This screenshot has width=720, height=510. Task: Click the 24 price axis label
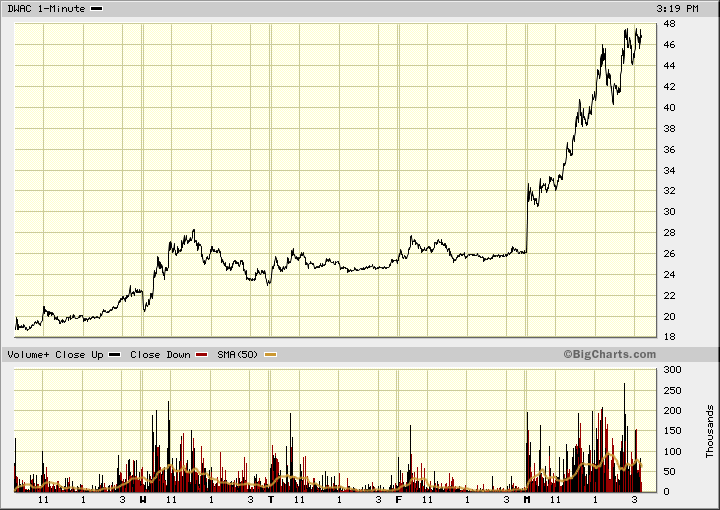669,275
